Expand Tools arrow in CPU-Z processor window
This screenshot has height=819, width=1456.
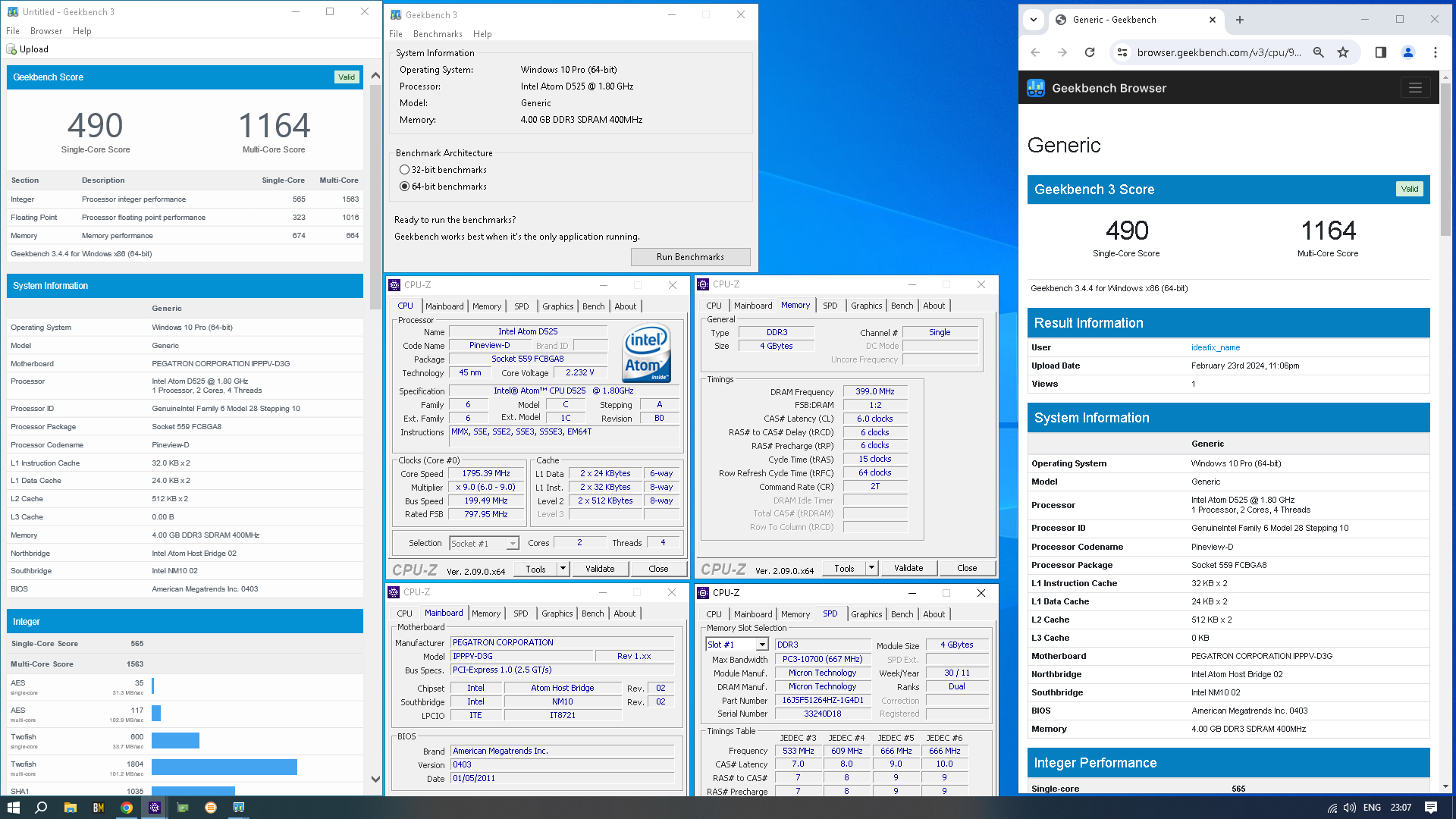[x=563, y=569]
